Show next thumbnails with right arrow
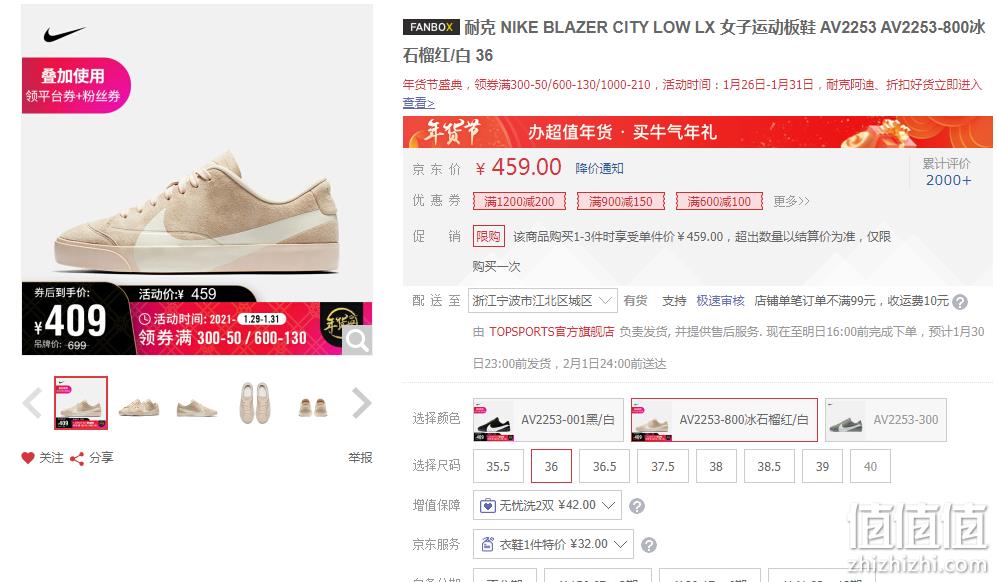Image resolution: width=997 pixels, height=582 pixels. coord(361,403)
